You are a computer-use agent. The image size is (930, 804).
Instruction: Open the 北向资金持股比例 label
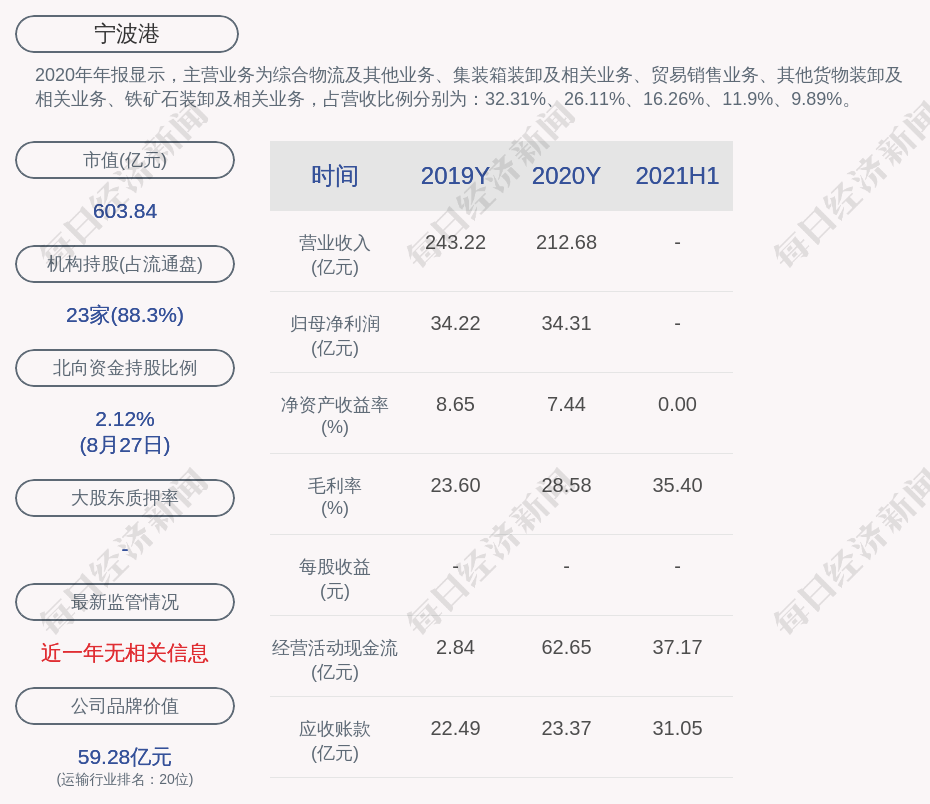(x=125, y=368)
